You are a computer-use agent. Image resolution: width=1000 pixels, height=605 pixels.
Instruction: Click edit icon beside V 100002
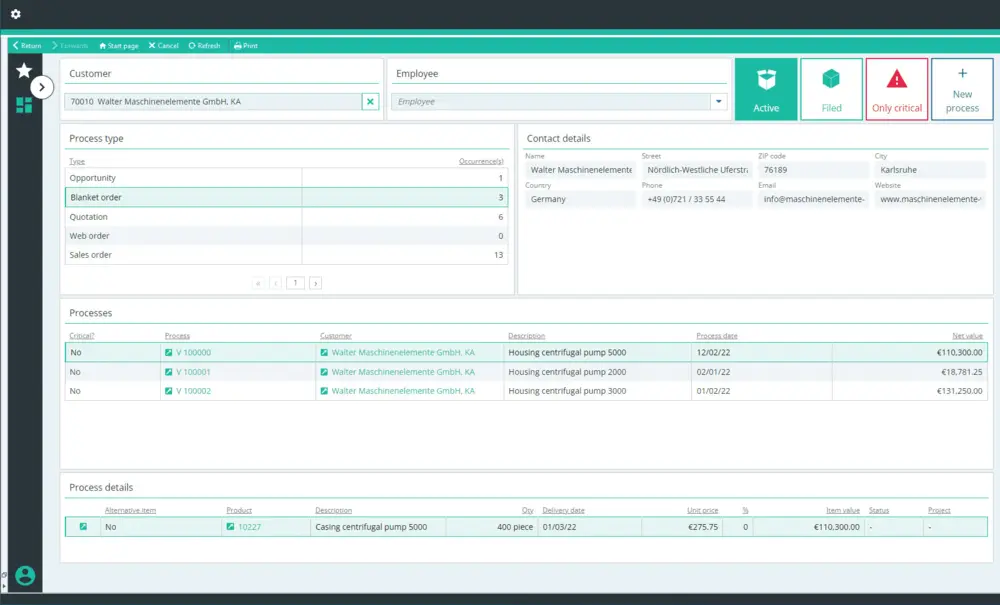click(x=168, y=391)
